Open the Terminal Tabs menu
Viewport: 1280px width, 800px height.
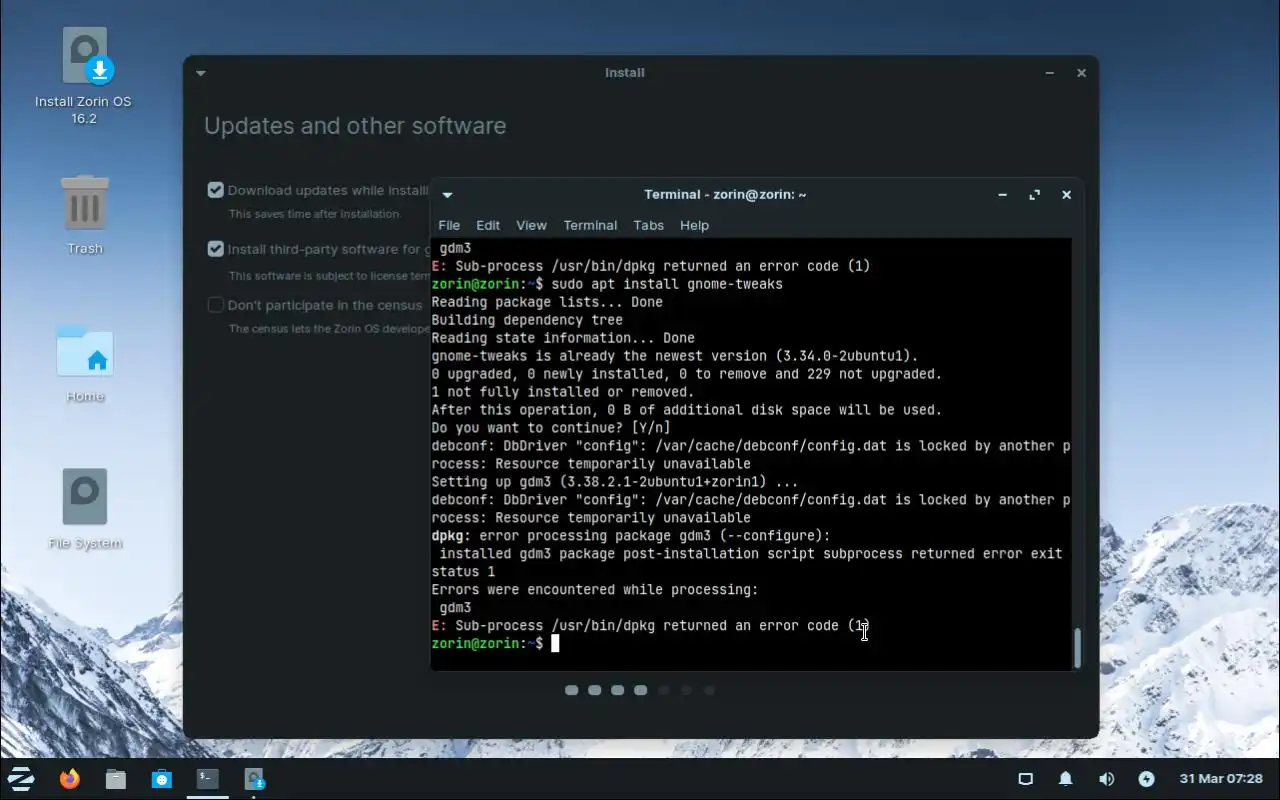point(648,225)
